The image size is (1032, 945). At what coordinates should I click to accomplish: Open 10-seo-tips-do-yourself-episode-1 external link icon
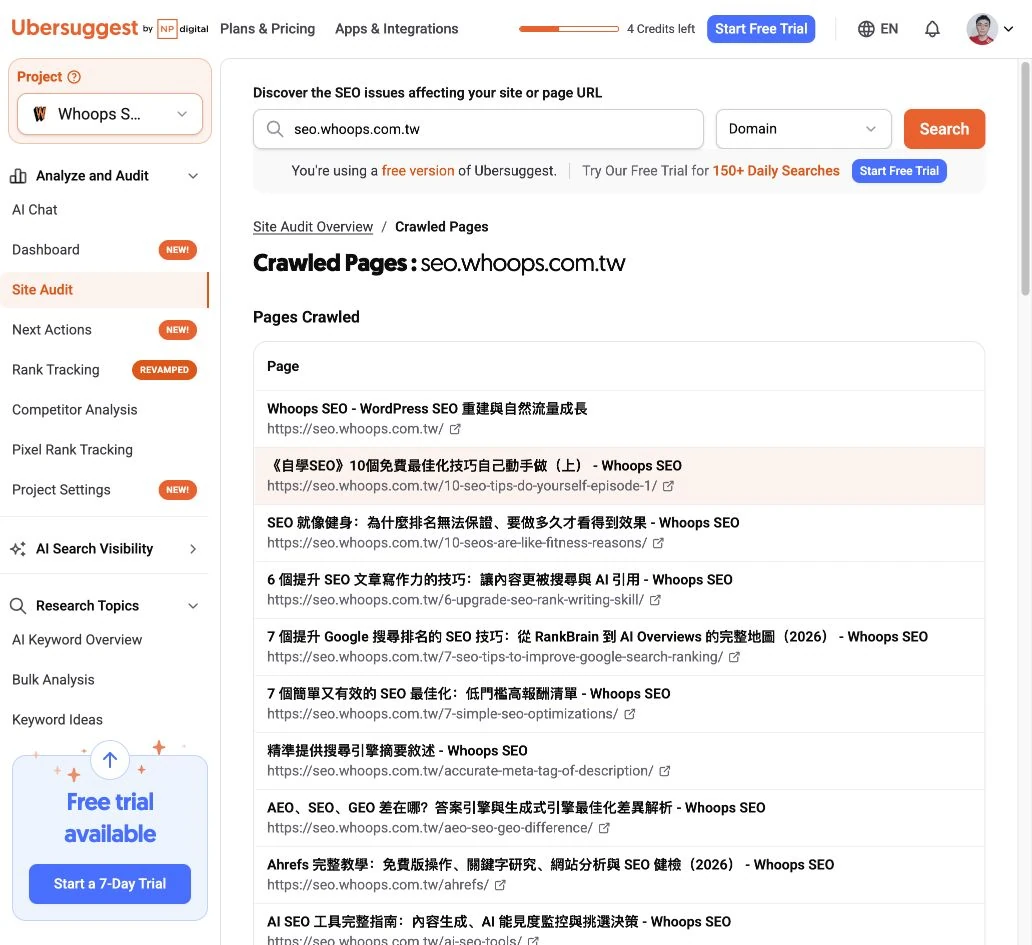[668, 486]
